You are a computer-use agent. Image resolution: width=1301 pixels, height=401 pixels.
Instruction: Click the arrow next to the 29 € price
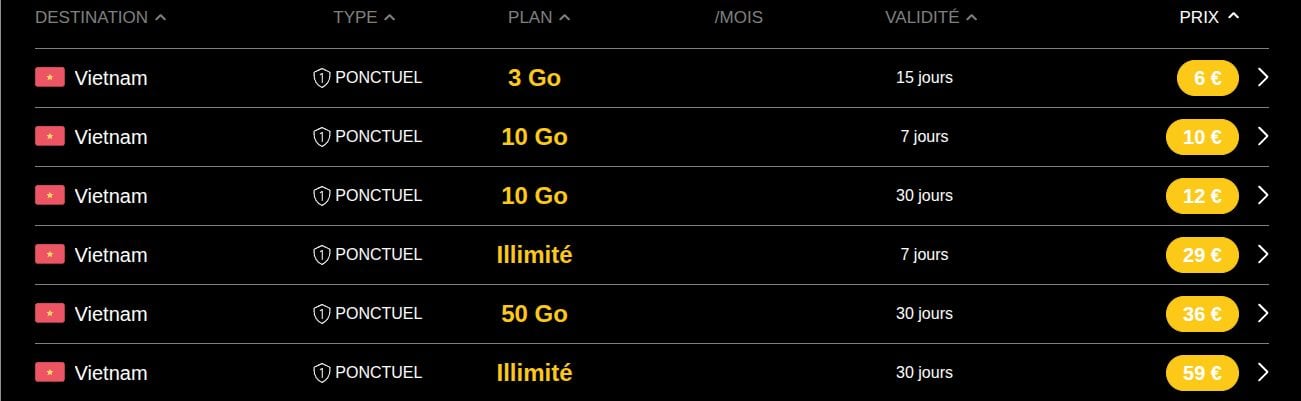point(1262,255)
